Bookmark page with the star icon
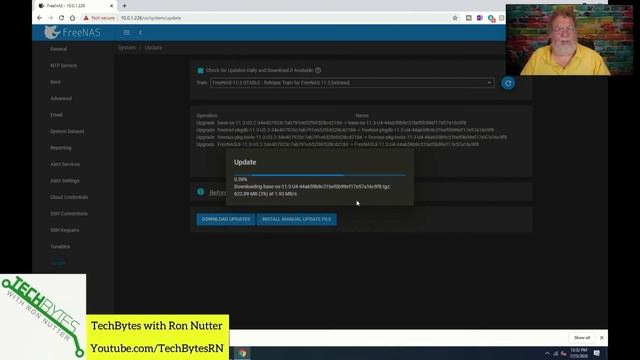Viewport: 640px width, 360px height. point(455,18)
